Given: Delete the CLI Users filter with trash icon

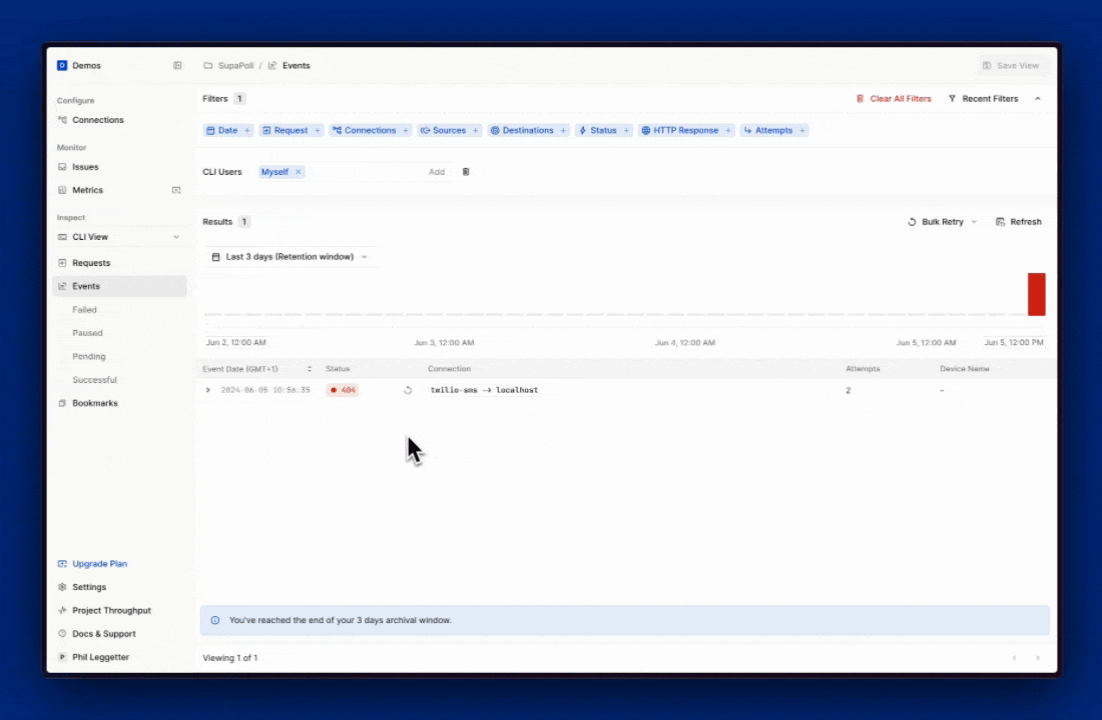Looking at the screenshot, I should pyautogui.click(x=465, y=172).
